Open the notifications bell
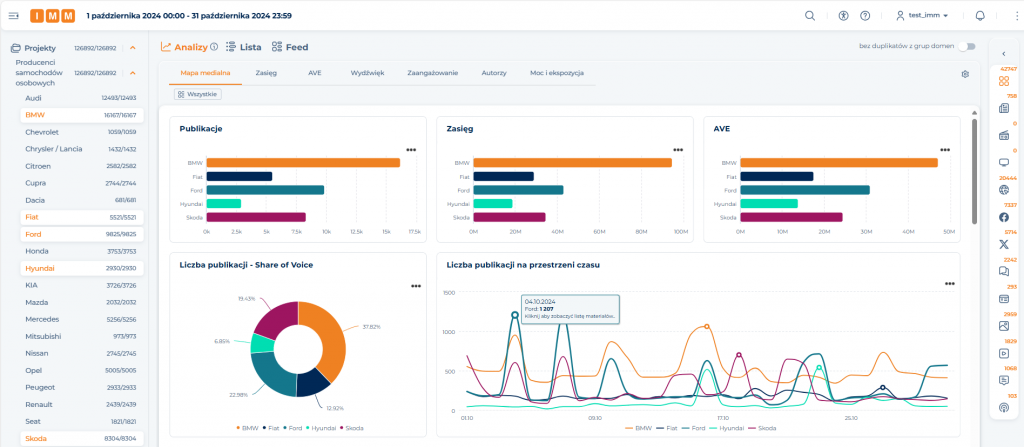Viewport: 1024px width, 447px height. [980, 16]
